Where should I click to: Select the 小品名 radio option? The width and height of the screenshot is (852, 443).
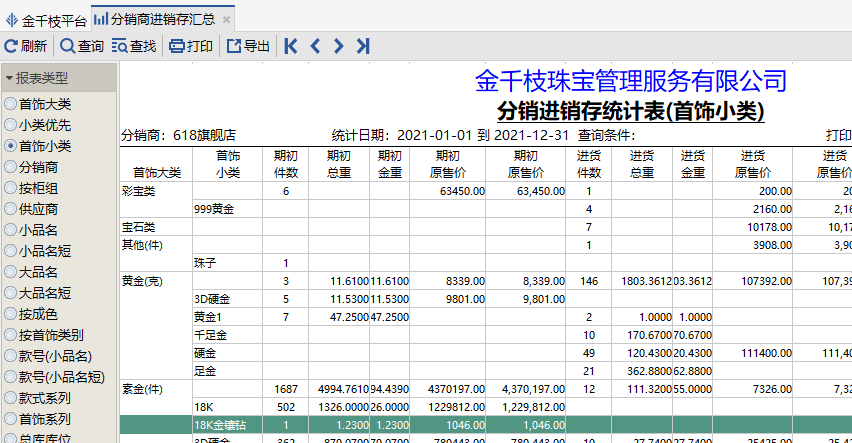[x=10, y=229]
